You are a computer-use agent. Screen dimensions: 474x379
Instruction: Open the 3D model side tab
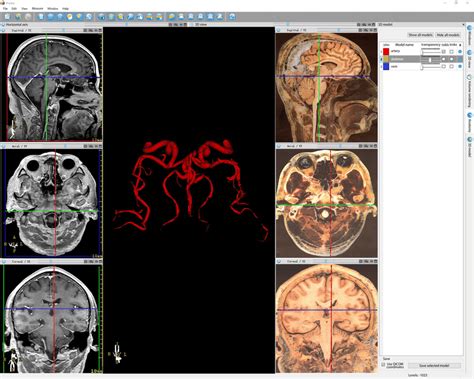point(469,146)
